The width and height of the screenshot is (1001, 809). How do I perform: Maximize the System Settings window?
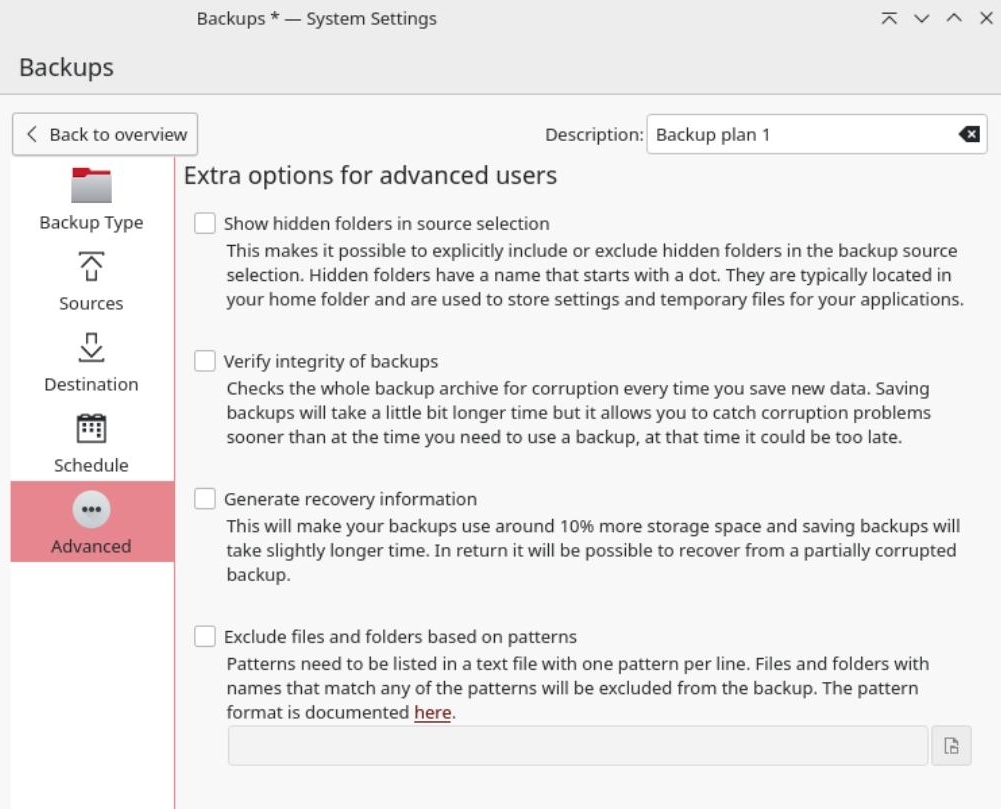pyautogui.click(x=954, y=19)
